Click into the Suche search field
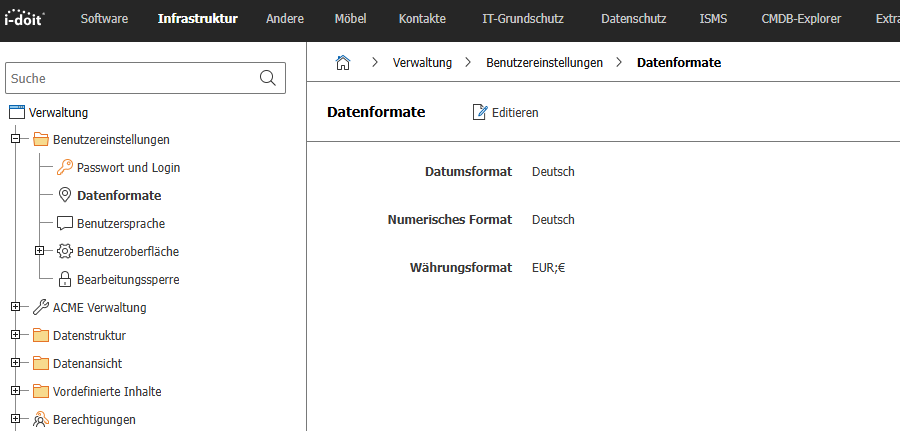The width and height of the screenshot is (900, 431). click(x=130, y=78)
